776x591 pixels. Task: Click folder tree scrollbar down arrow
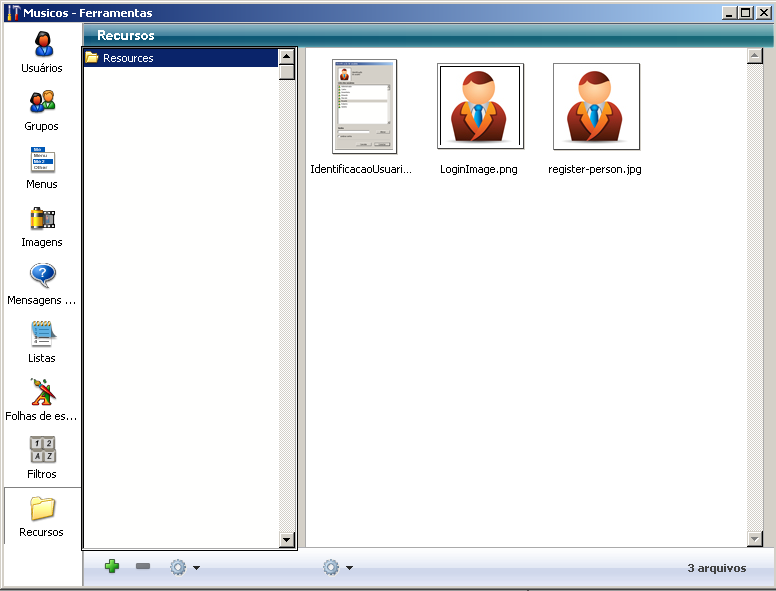click(x=287, y=540)
